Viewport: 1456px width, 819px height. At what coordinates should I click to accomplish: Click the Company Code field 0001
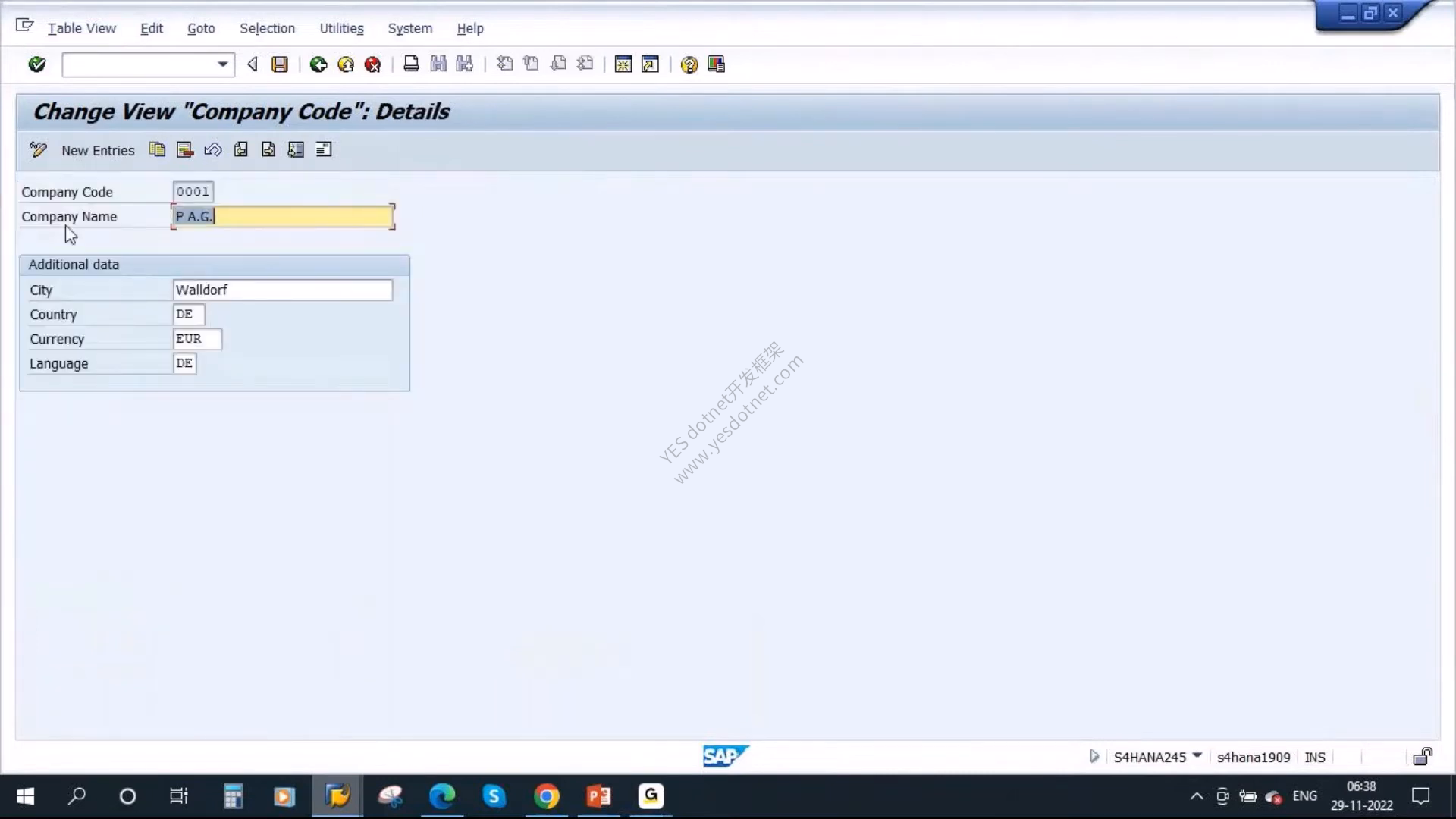tap(193, 192)
